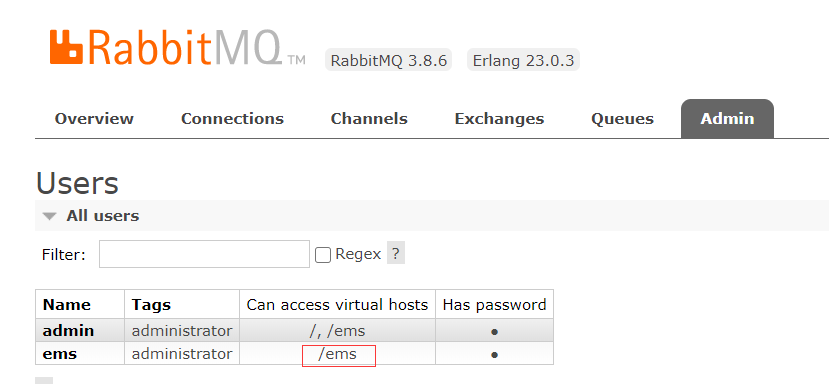This screenshot has height=384, width=829.
Task: Enable the Regex filter checkbox
Action: (323, 255)
